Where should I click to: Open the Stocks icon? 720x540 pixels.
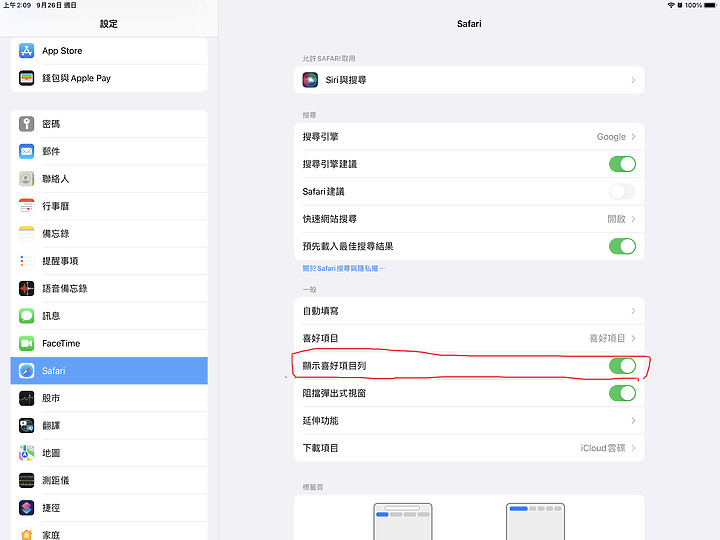pos(26,398)
